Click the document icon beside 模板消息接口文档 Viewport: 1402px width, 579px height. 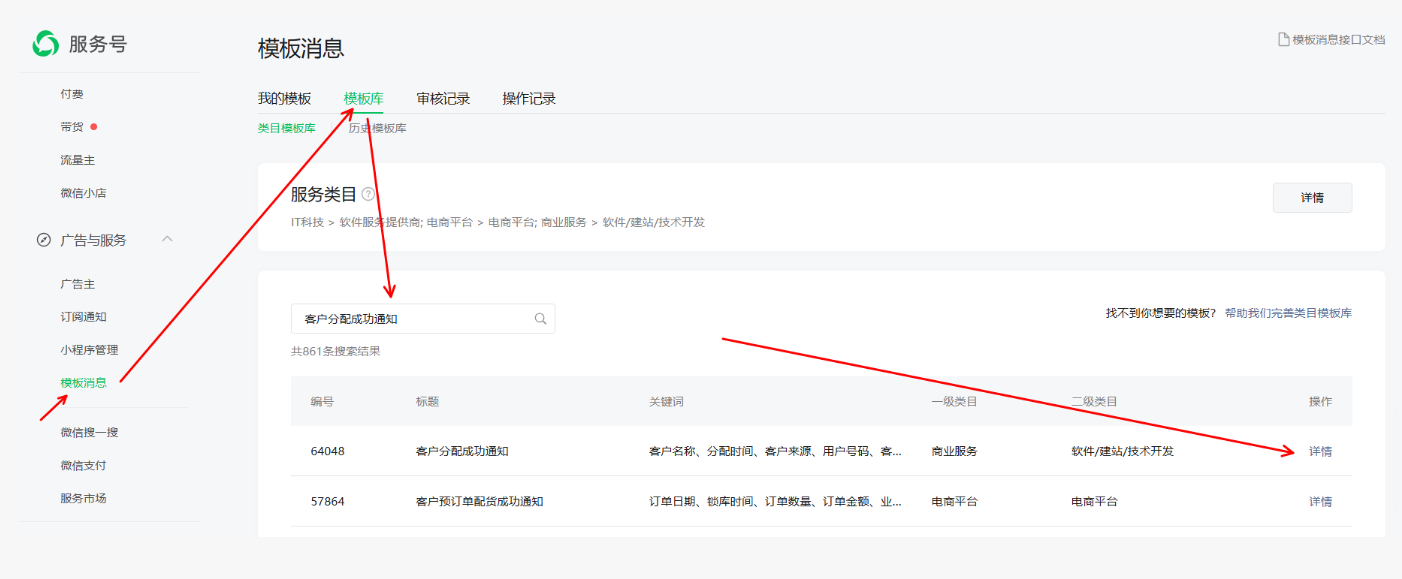1284,39
